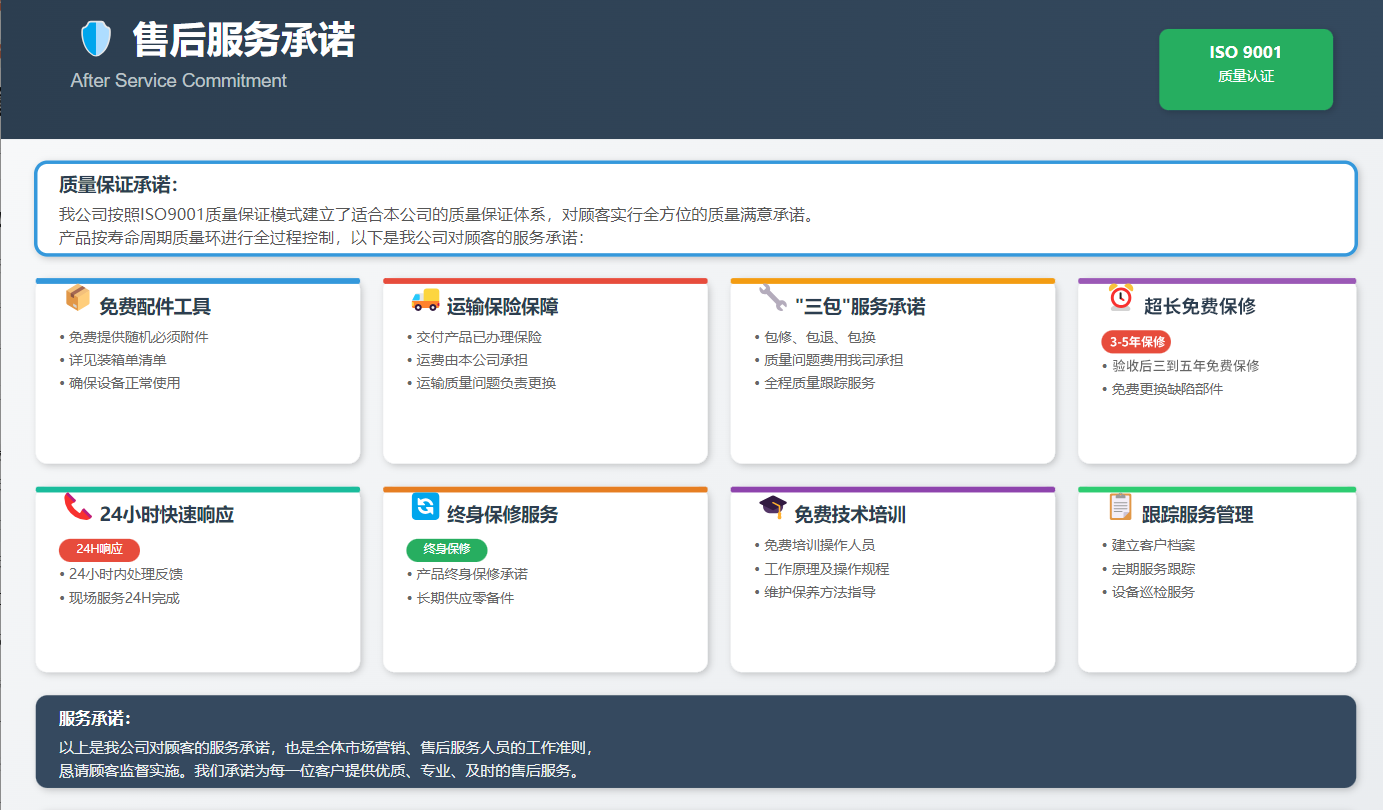Click the graduation cap icon for 免费技术培训

(772, 507)
